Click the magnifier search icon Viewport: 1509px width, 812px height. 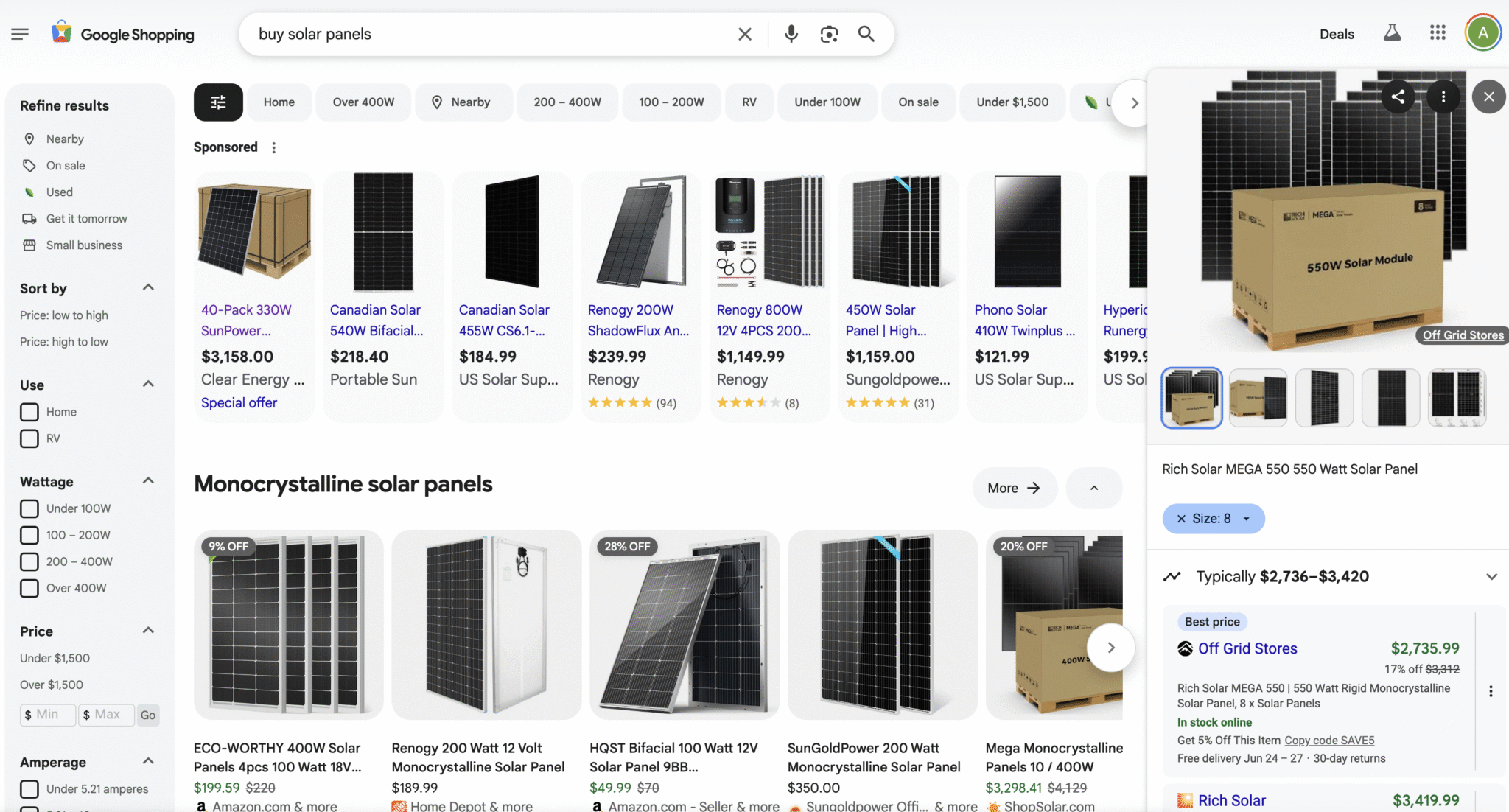(866, 34)
